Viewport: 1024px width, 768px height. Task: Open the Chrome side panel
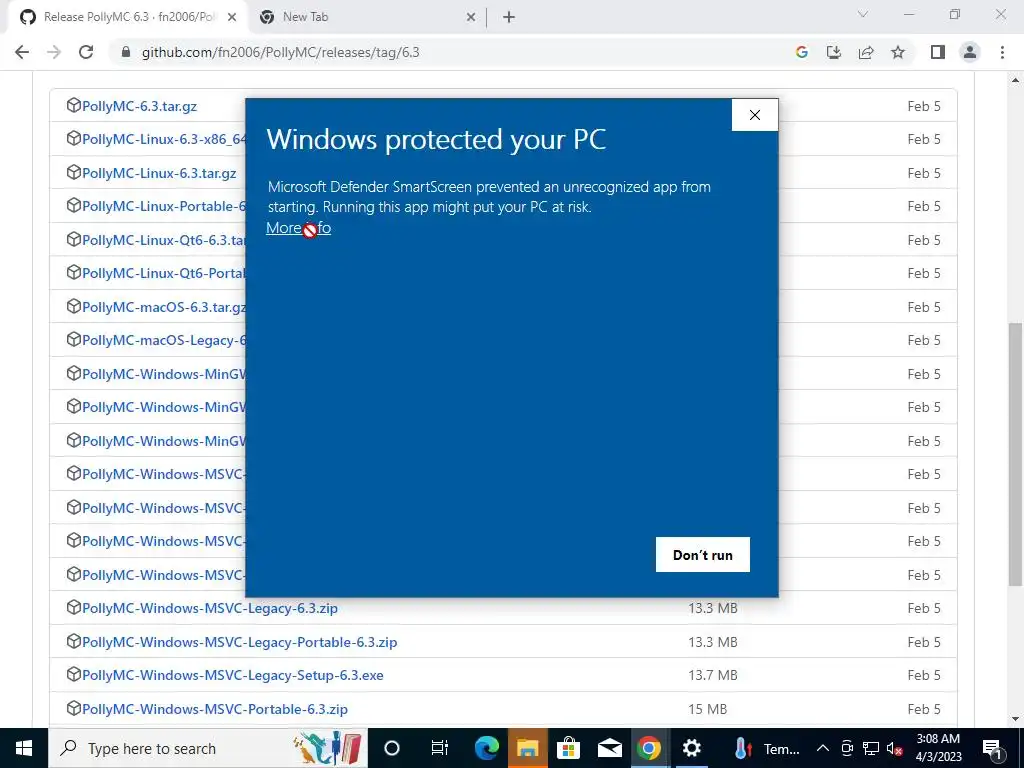tap(938, 52)
